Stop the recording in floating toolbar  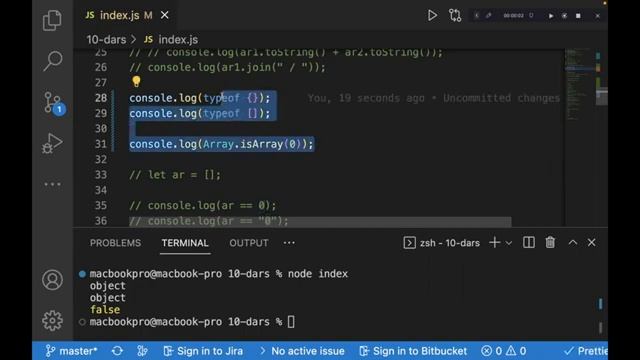pos(578,16)
